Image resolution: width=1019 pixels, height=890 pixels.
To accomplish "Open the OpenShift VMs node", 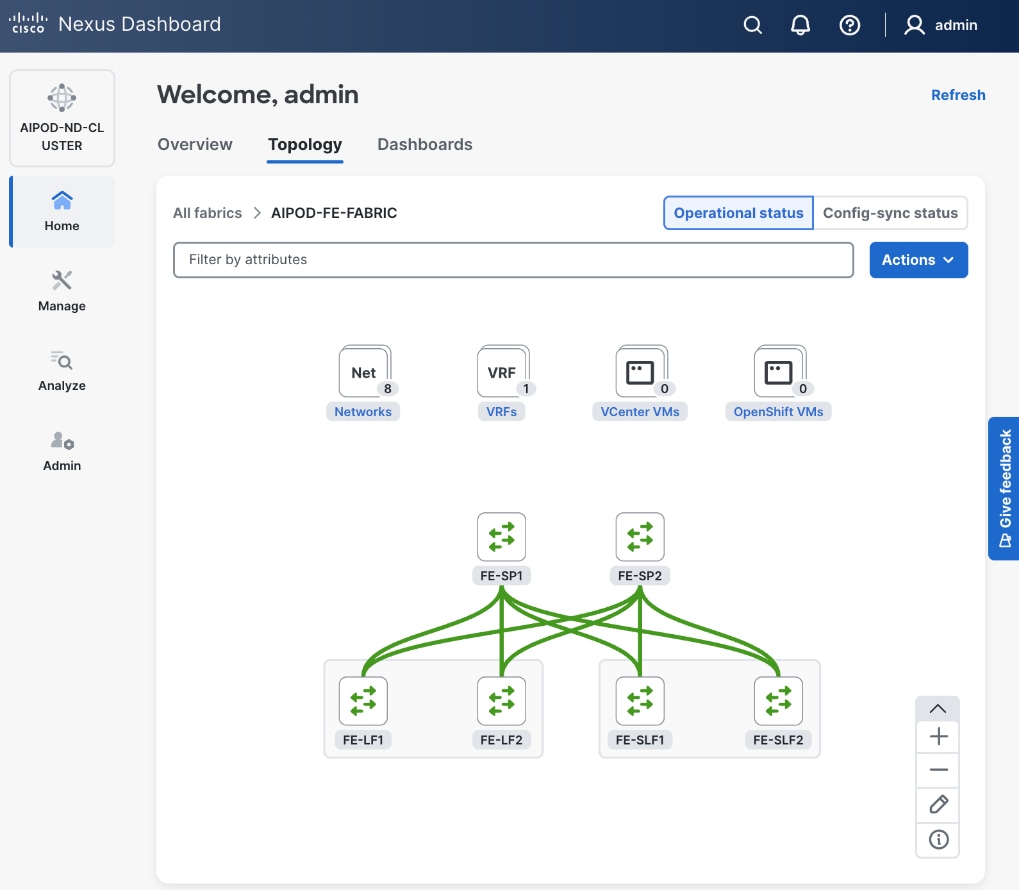I will 778,371.
